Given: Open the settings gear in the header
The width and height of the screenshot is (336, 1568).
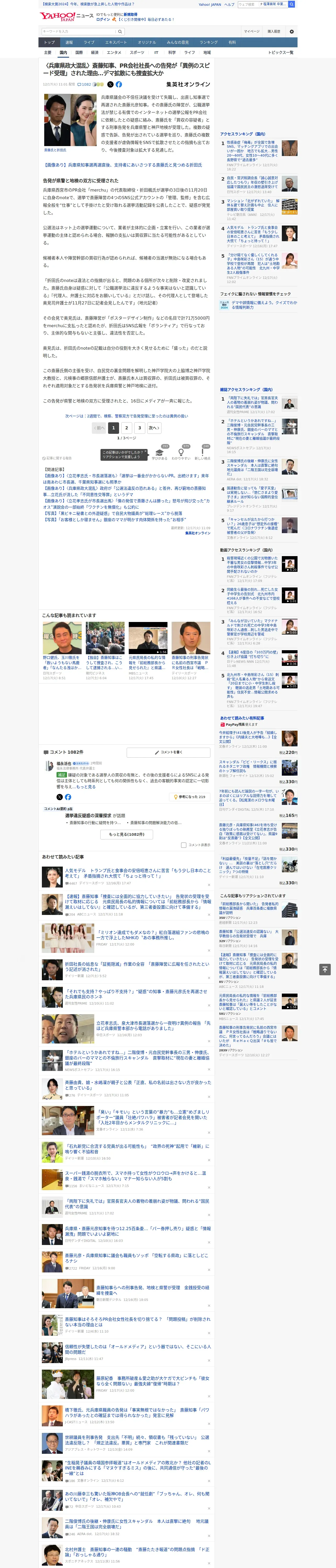Looking at the screenshot, I should pos(292,31).
